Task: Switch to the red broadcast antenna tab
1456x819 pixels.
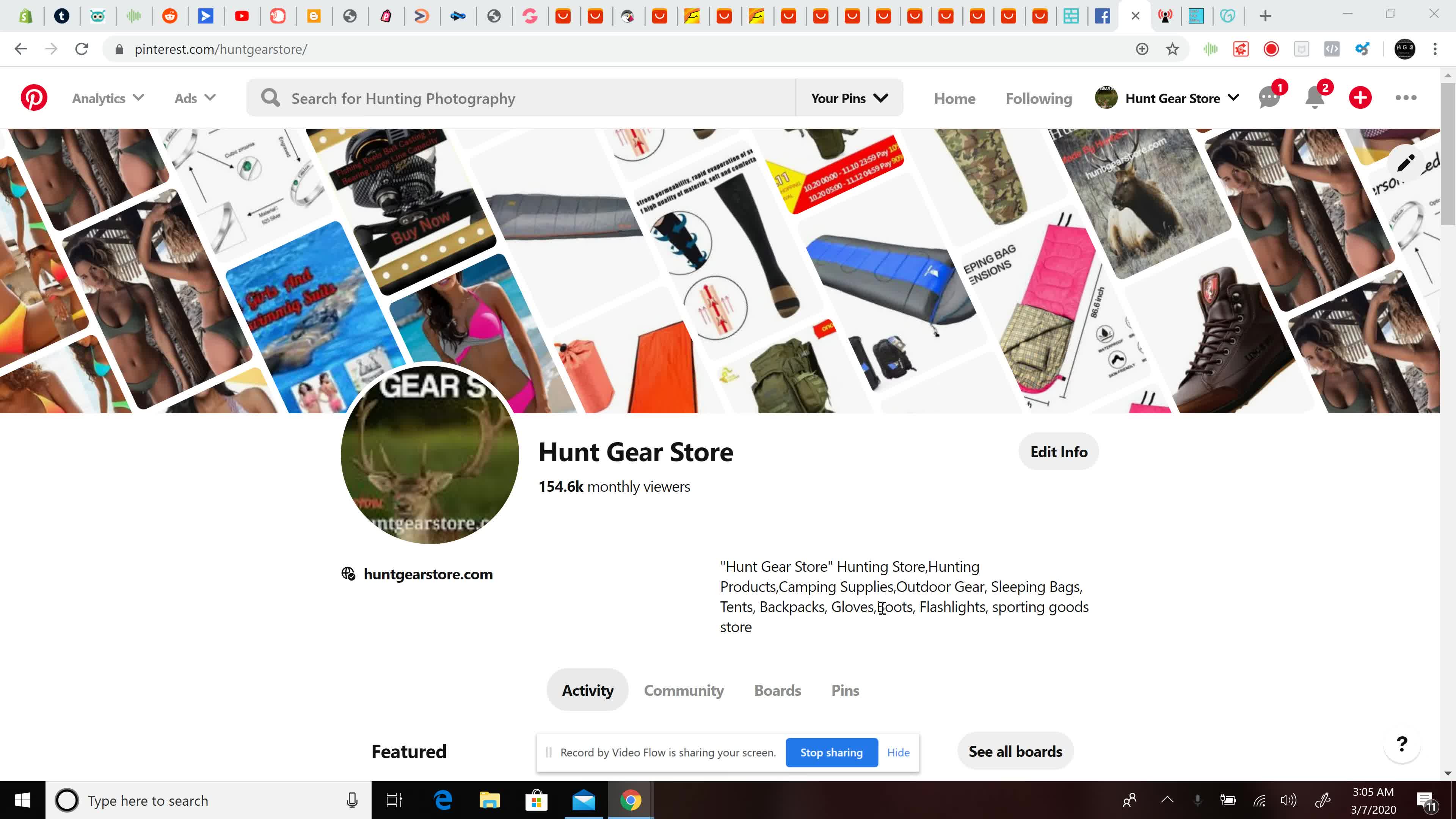Action: tap(1165, 16)
